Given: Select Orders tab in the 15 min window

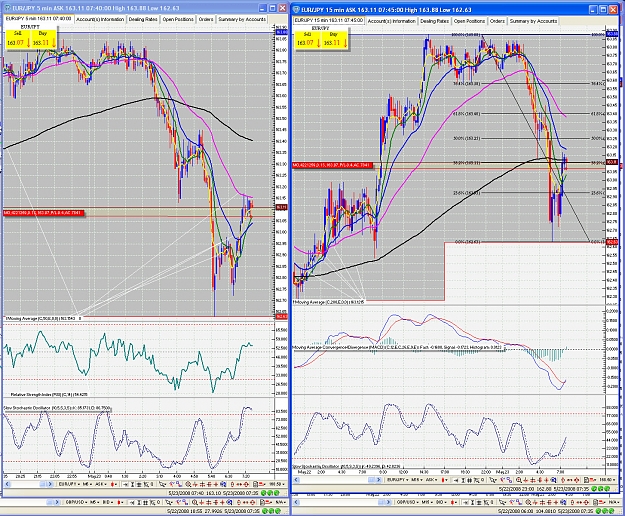Looking at the screenshot, I should point(497,21).
